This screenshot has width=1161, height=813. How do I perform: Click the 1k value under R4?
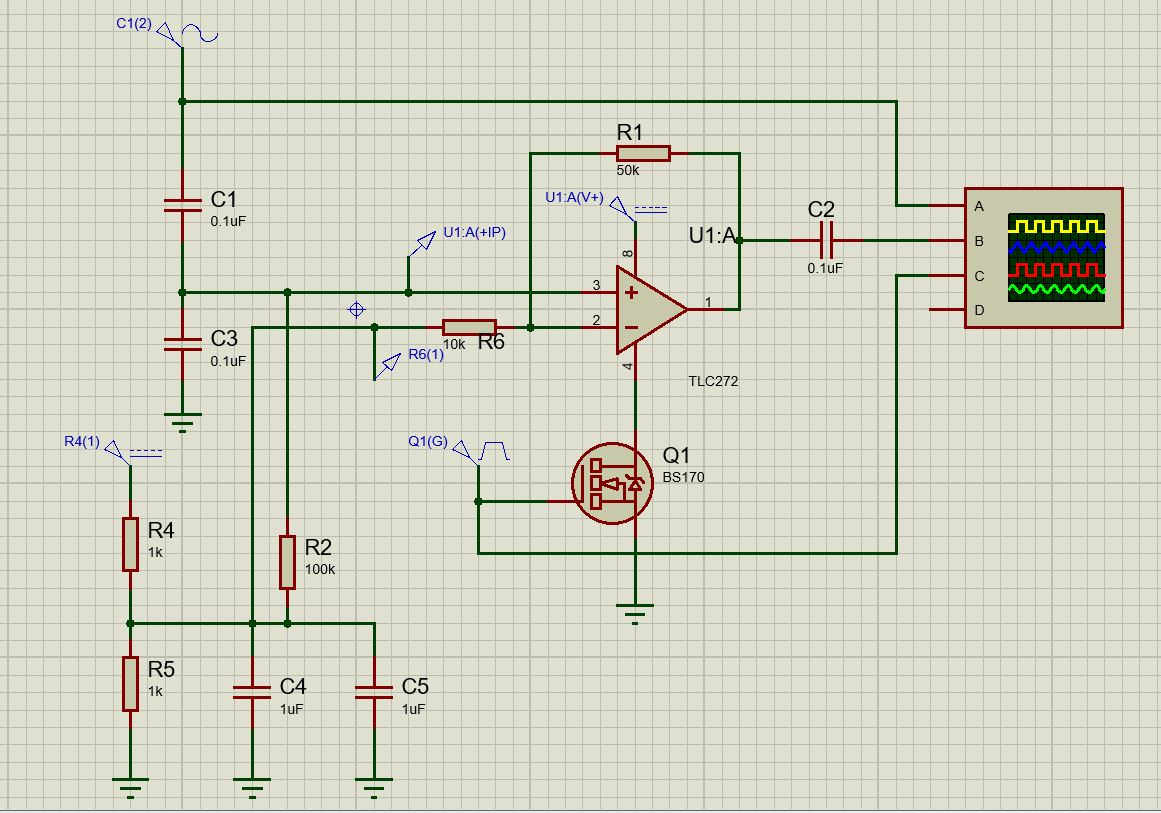[x=155, y=552]
